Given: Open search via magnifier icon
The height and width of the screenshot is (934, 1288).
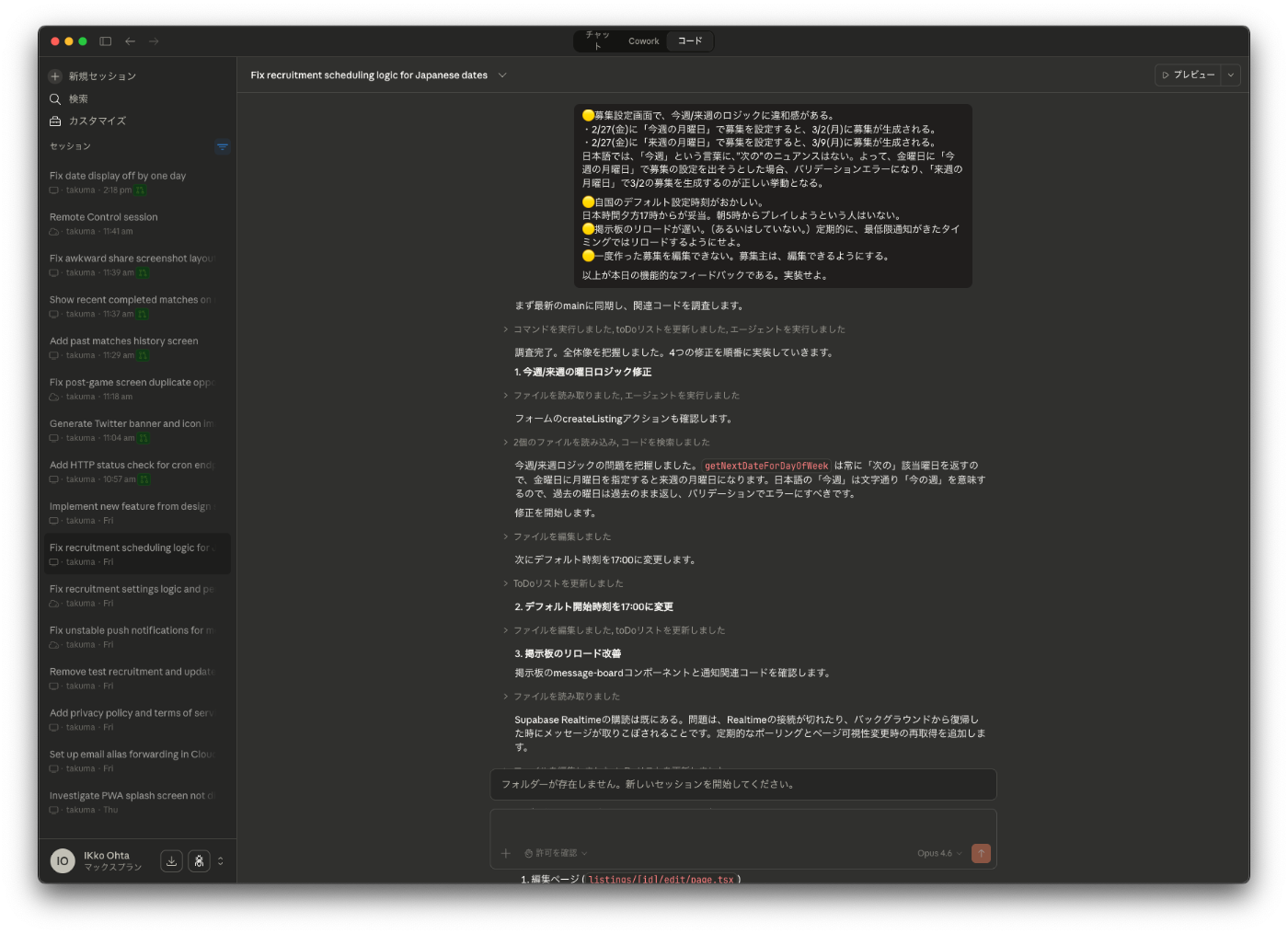Looking at the screenshot, I should [55, 98].
